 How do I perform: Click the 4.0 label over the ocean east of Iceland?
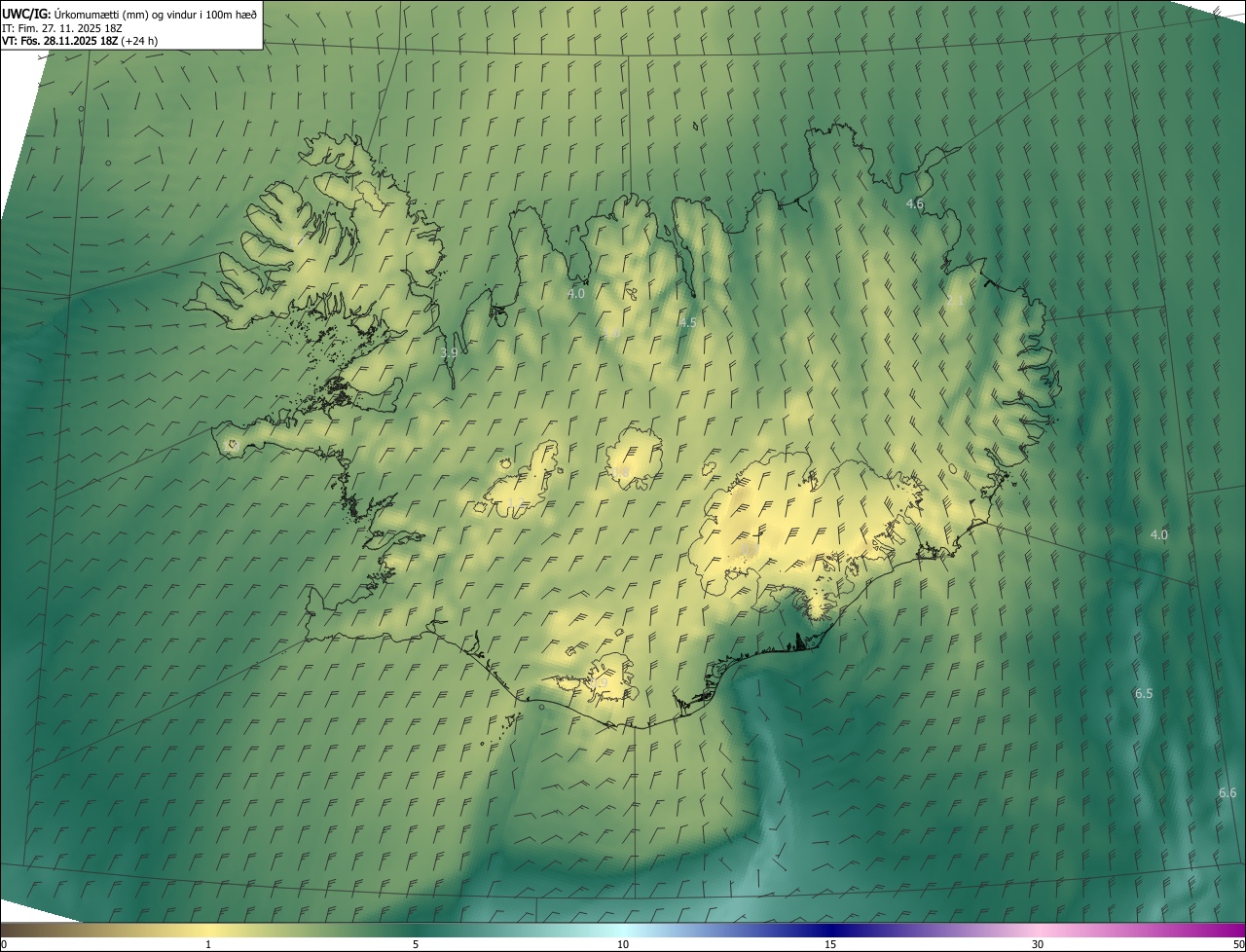[1158, 535]
